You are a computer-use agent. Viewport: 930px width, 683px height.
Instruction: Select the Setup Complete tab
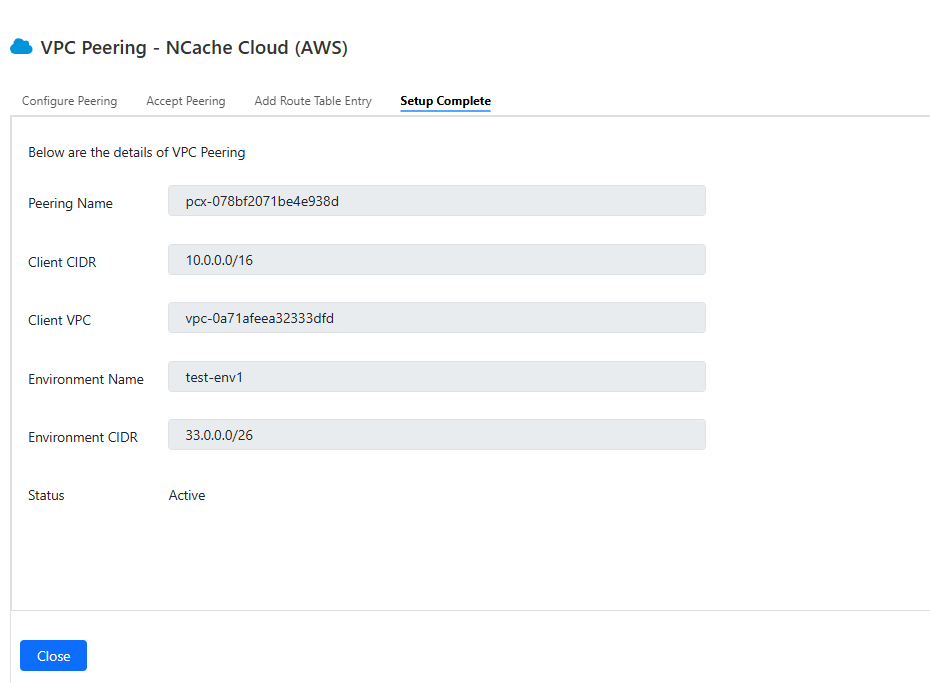pos(445,101)
